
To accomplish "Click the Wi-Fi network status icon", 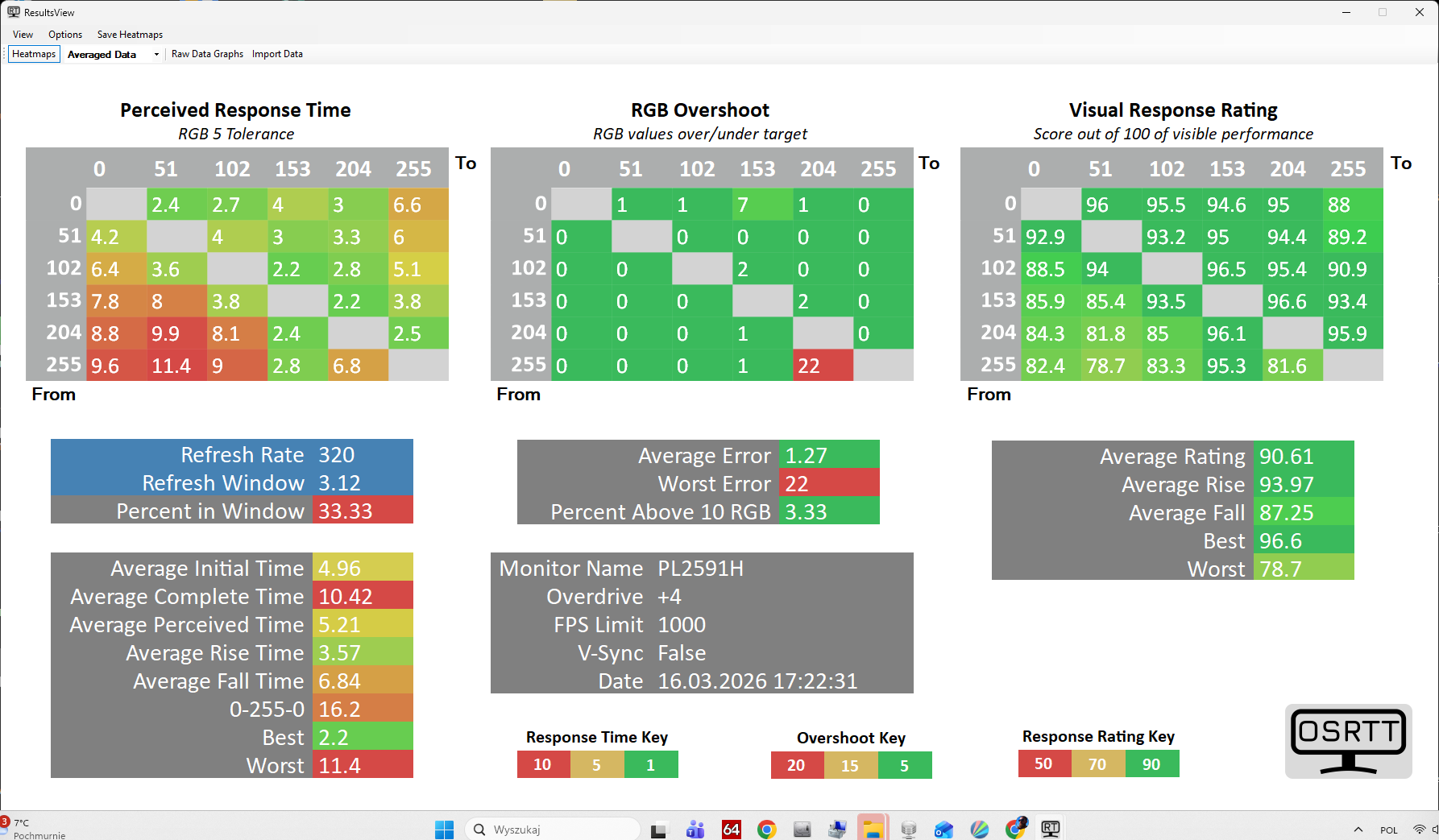I will 1419,829.
